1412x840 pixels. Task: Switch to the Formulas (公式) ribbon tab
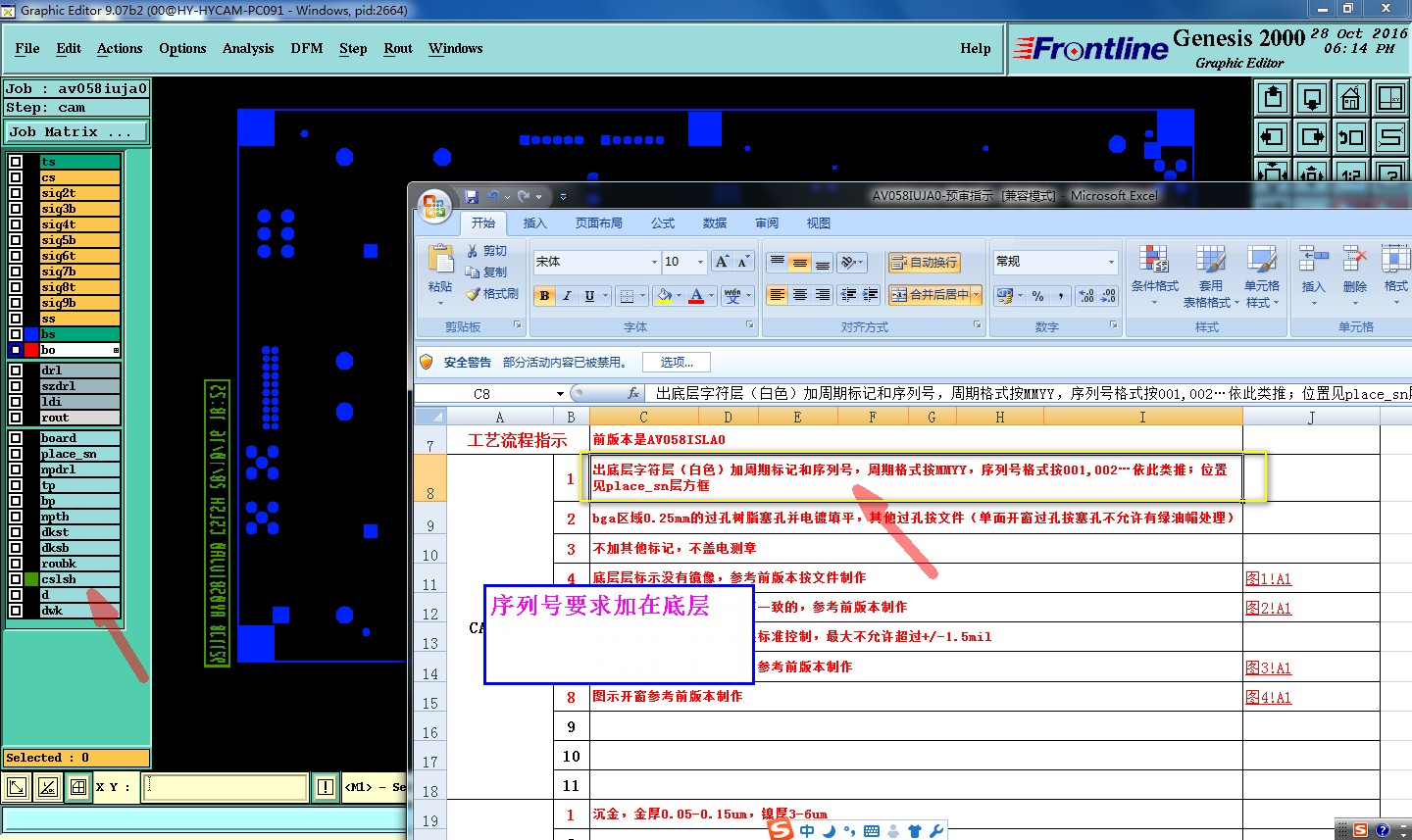coord(663,223)
